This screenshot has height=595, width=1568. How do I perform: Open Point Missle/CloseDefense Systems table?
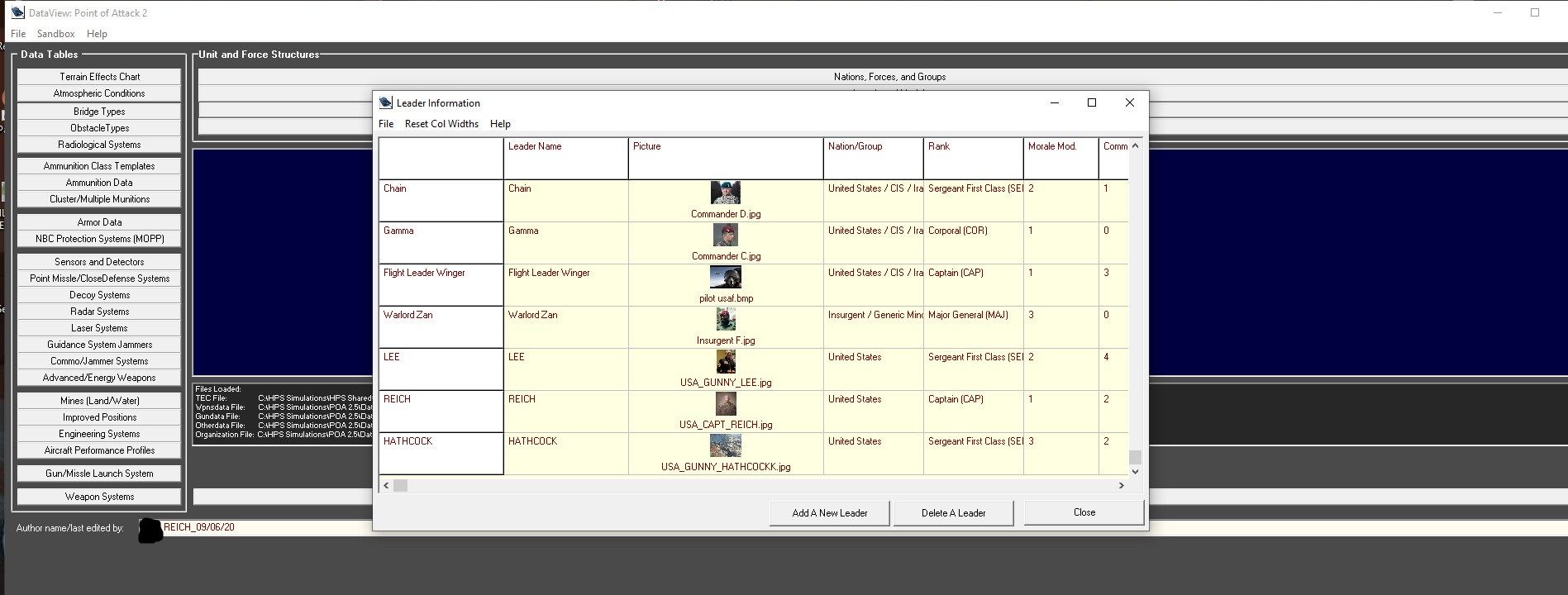(x=99, y=278)
